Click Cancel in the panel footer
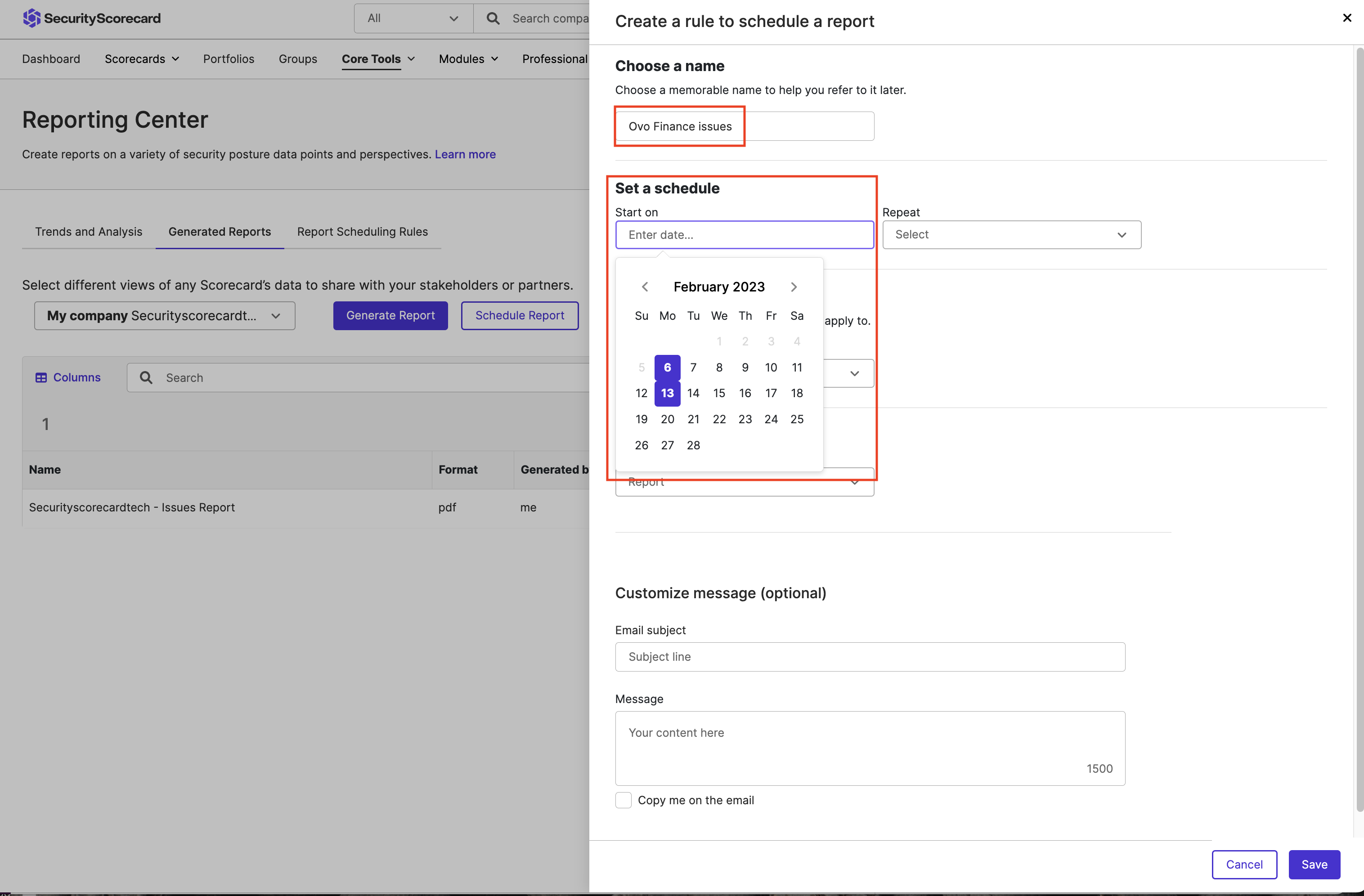 pos(1244,865)
